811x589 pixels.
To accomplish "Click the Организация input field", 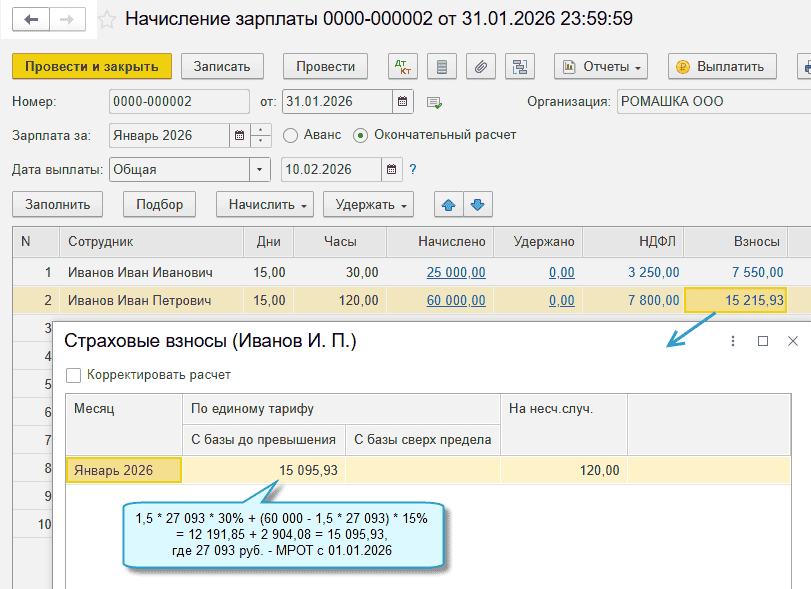I will [x=710, y=101].
